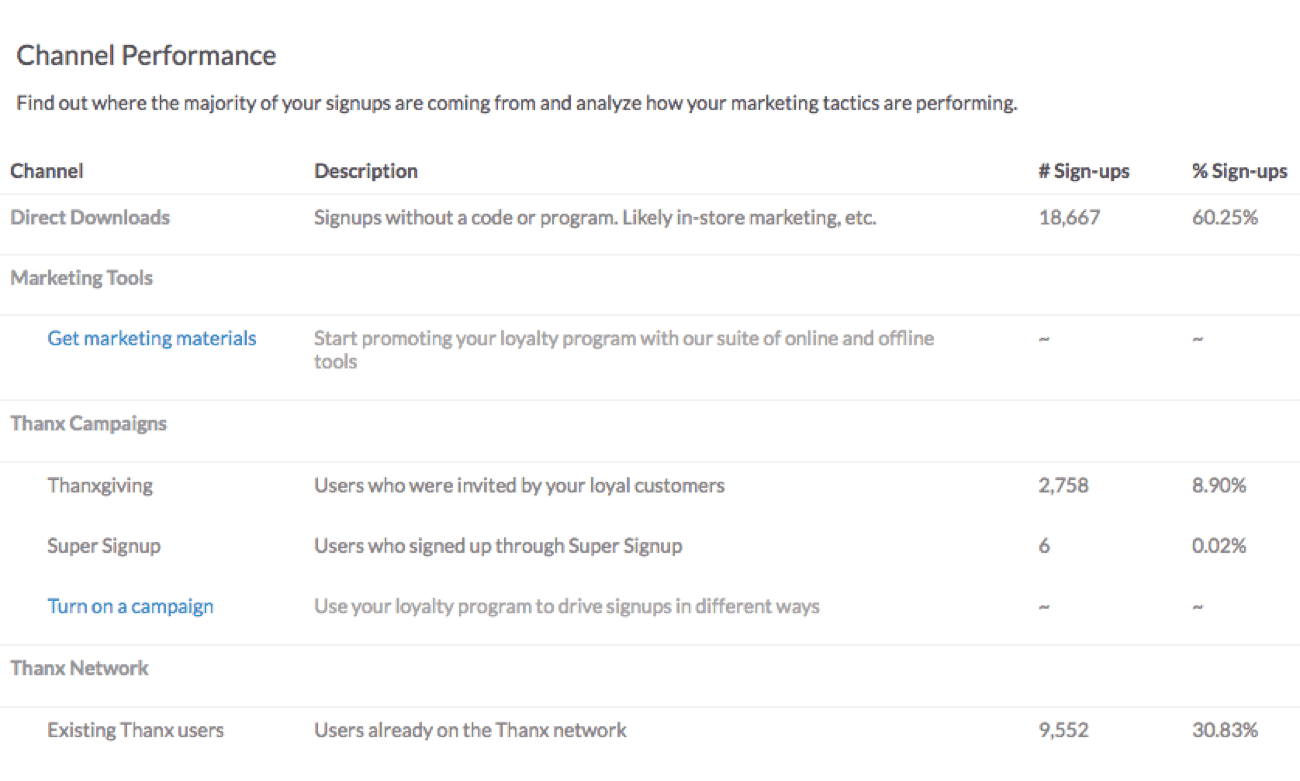The image size is (1300, 781).
Task: Click the 60.25% sign-ups percentage
Action: point(1225,218)
